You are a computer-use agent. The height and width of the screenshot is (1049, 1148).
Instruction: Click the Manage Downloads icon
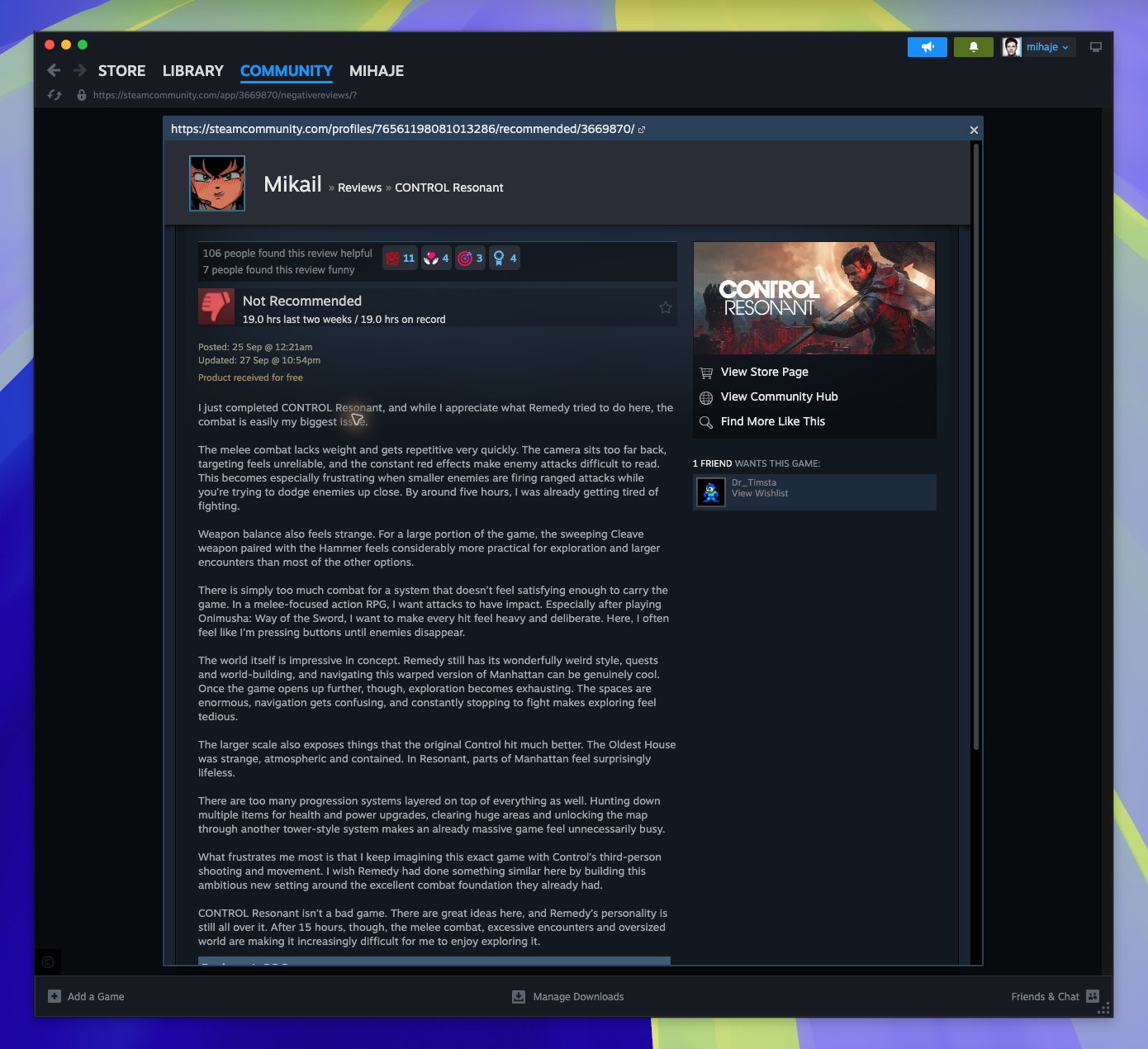tap(519, 996)
